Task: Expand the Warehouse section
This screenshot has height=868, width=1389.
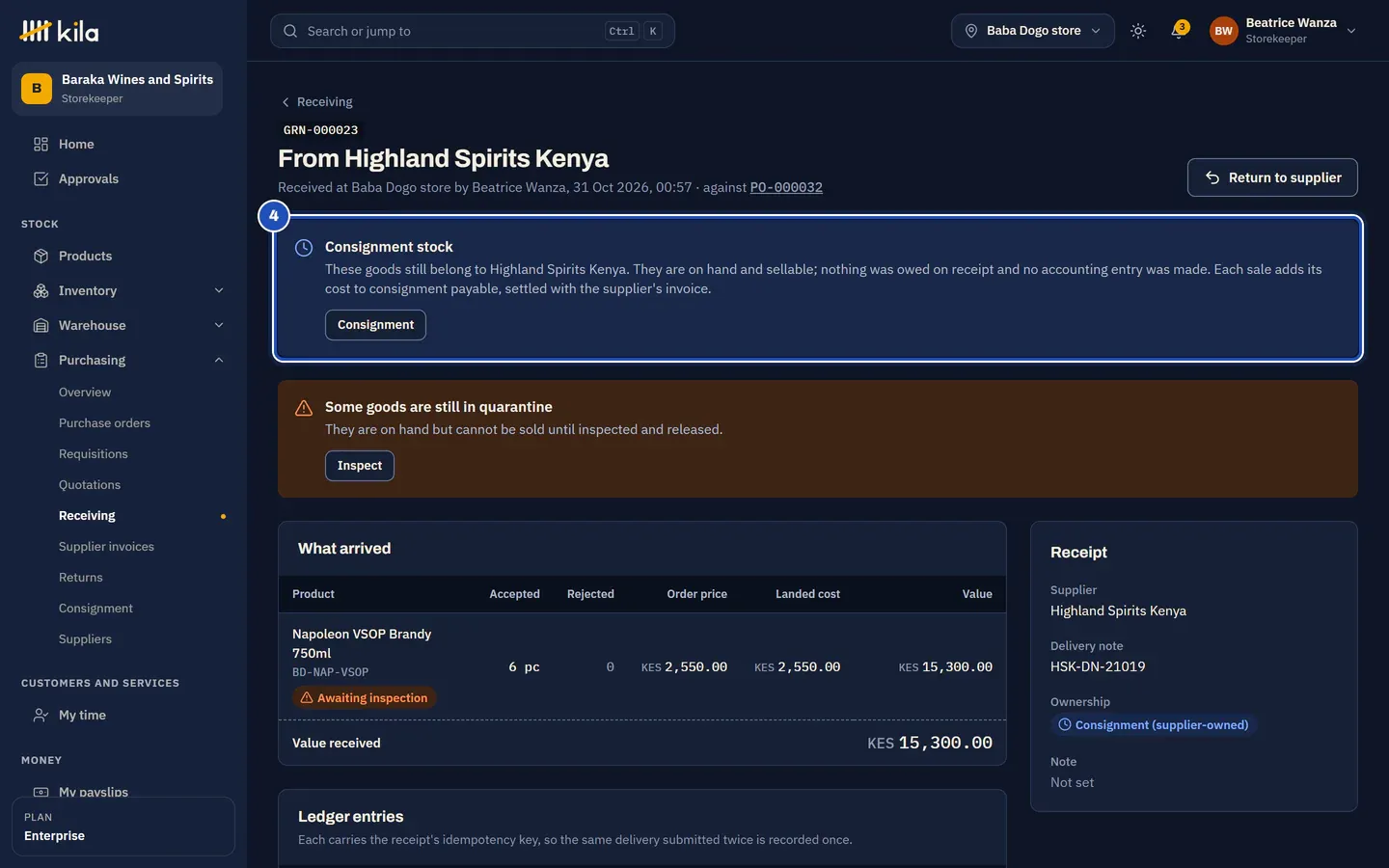Action: (x=219, y=325)
